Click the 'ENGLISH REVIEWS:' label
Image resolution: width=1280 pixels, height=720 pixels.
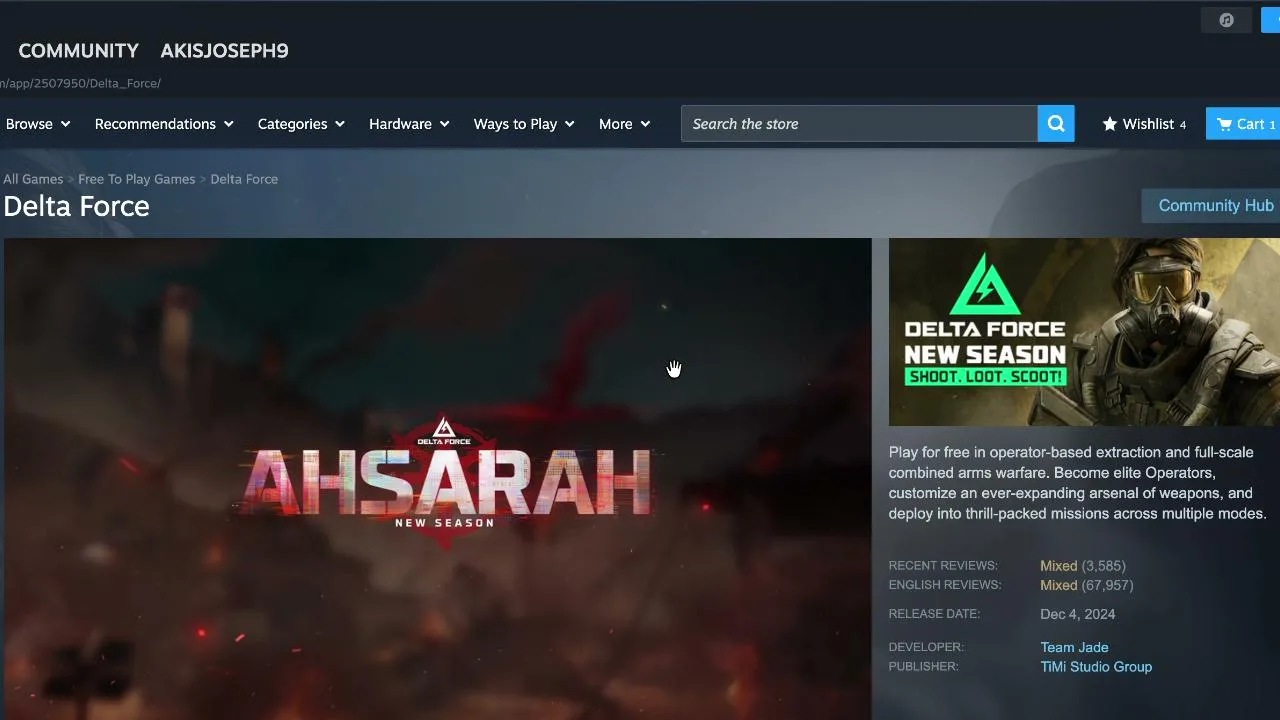(945, 585)
